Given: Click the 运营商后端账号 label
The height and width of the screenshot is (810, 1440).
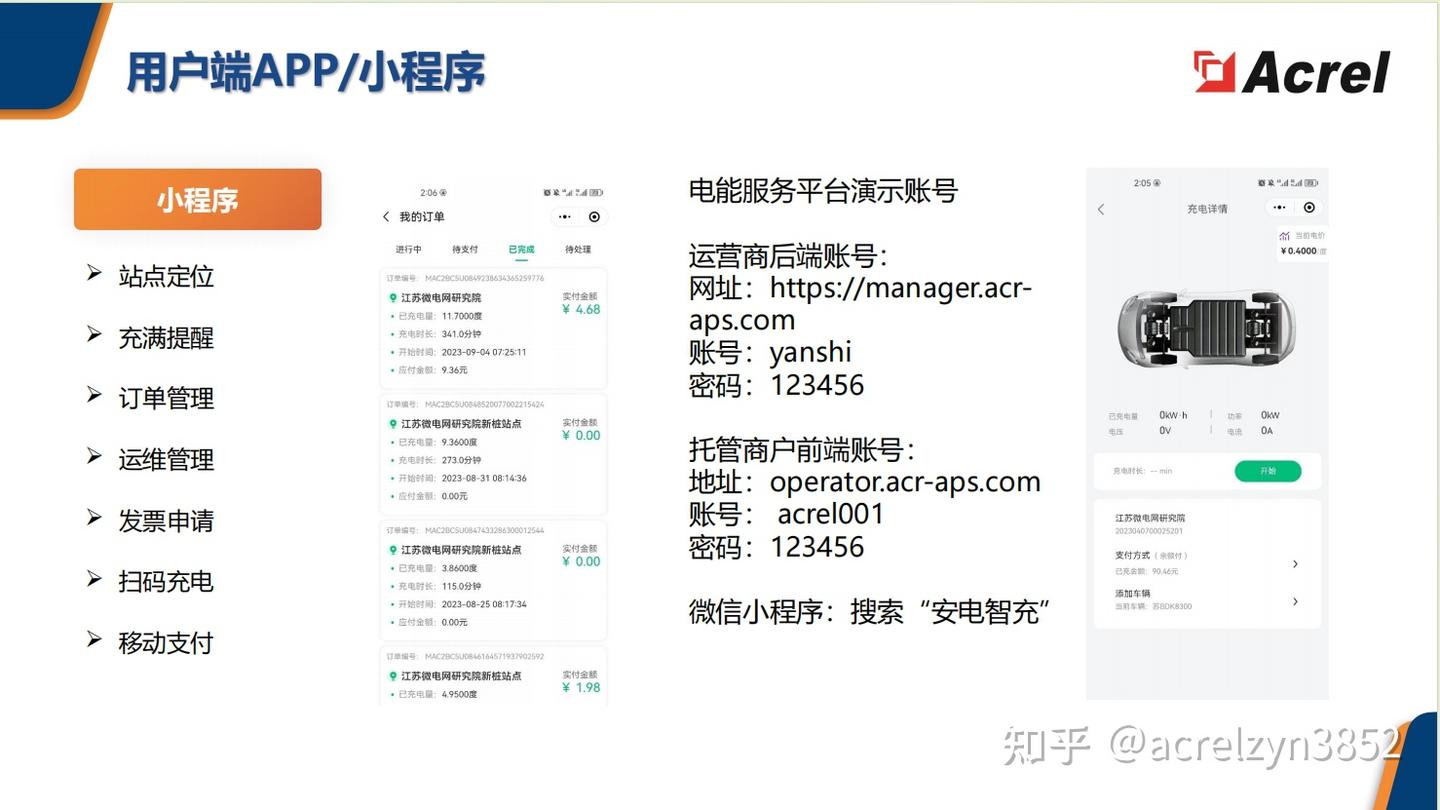Looking at the screenshot, I should point(788,255).
